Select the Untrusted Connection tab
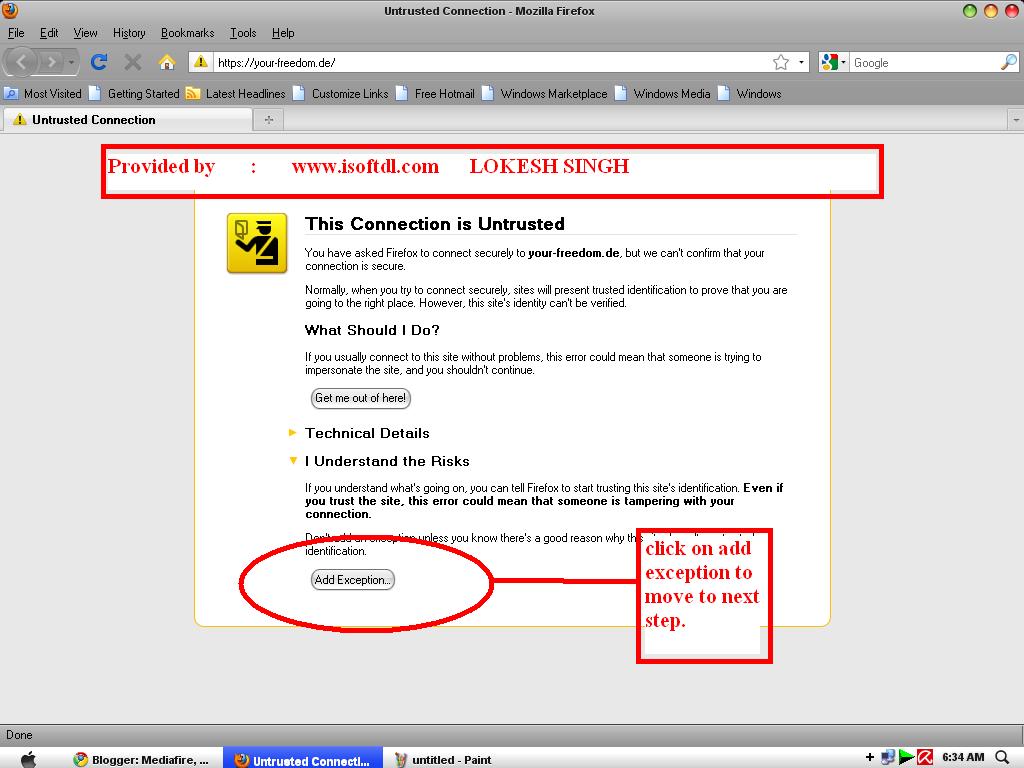The height and width of the screenshot is (768, 1024). pyautogui.click(x=127, y=120)
